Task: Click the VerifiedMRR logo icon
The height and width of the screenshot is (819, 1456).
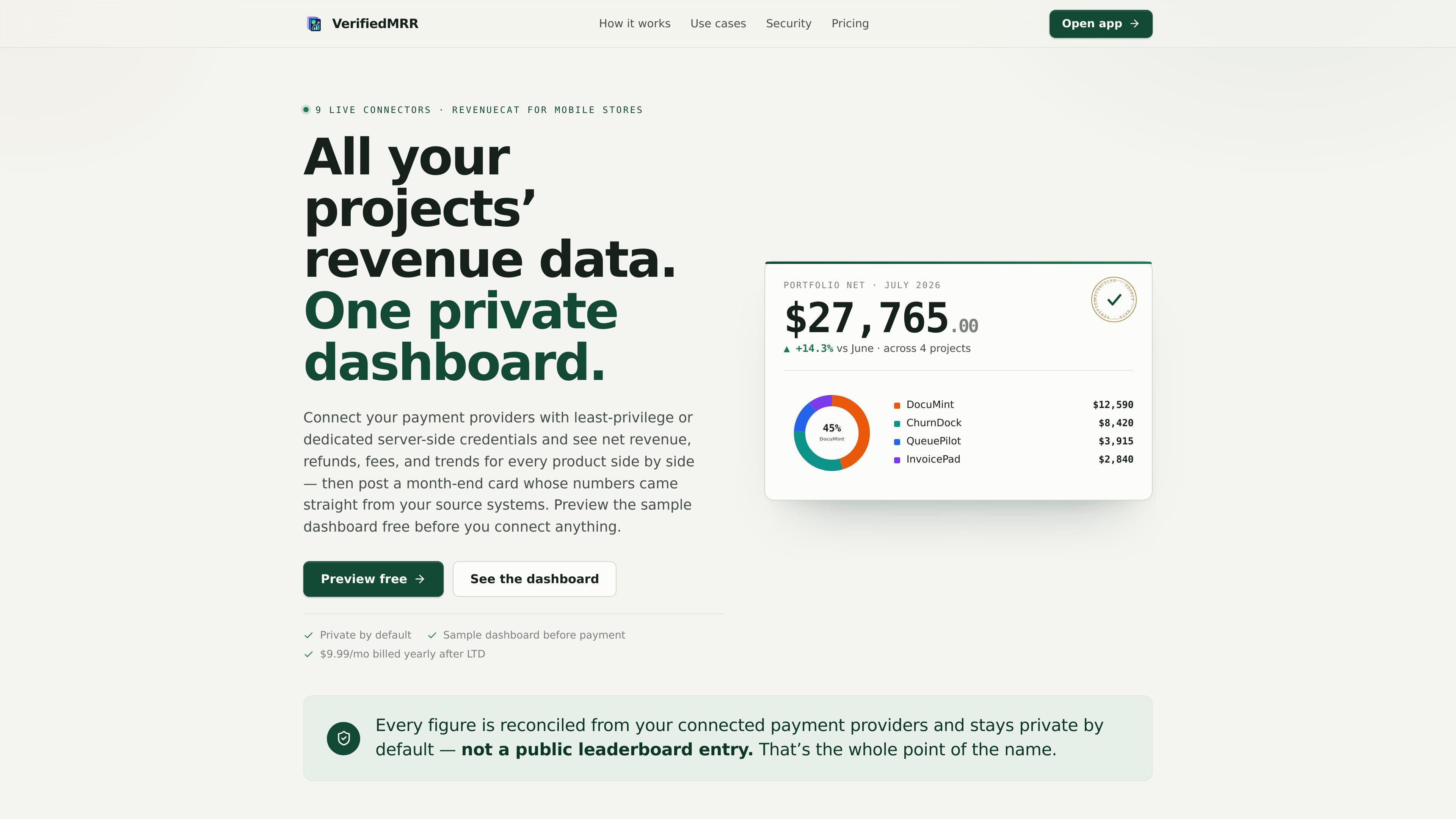Action: pos(314,24)
